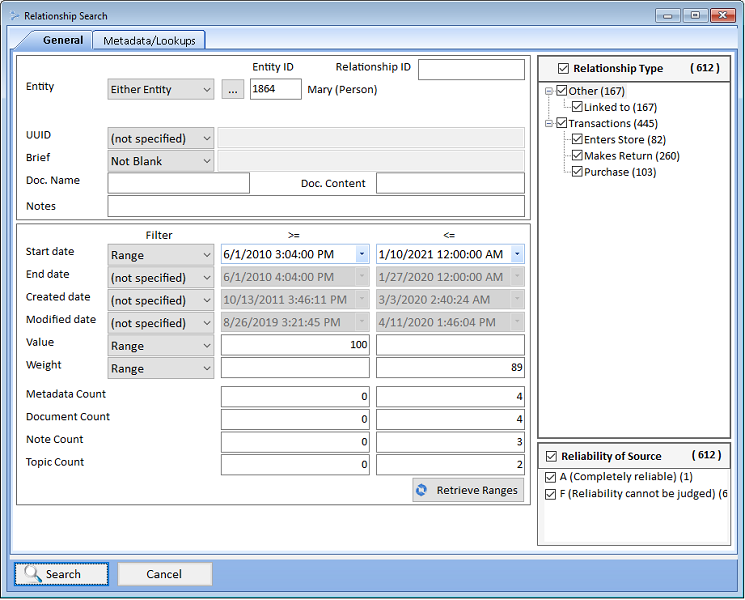Image resolution: width=745 pixels, height=600 pixels.
Task: Open the Start date to calendar dropdown arrow
Action: 517,254
